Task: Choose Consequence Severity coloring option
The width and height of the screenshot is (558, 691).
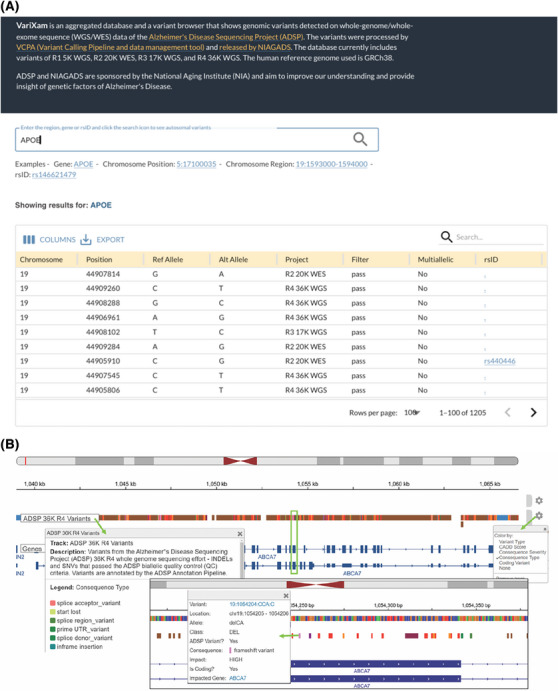Action: 522,552
